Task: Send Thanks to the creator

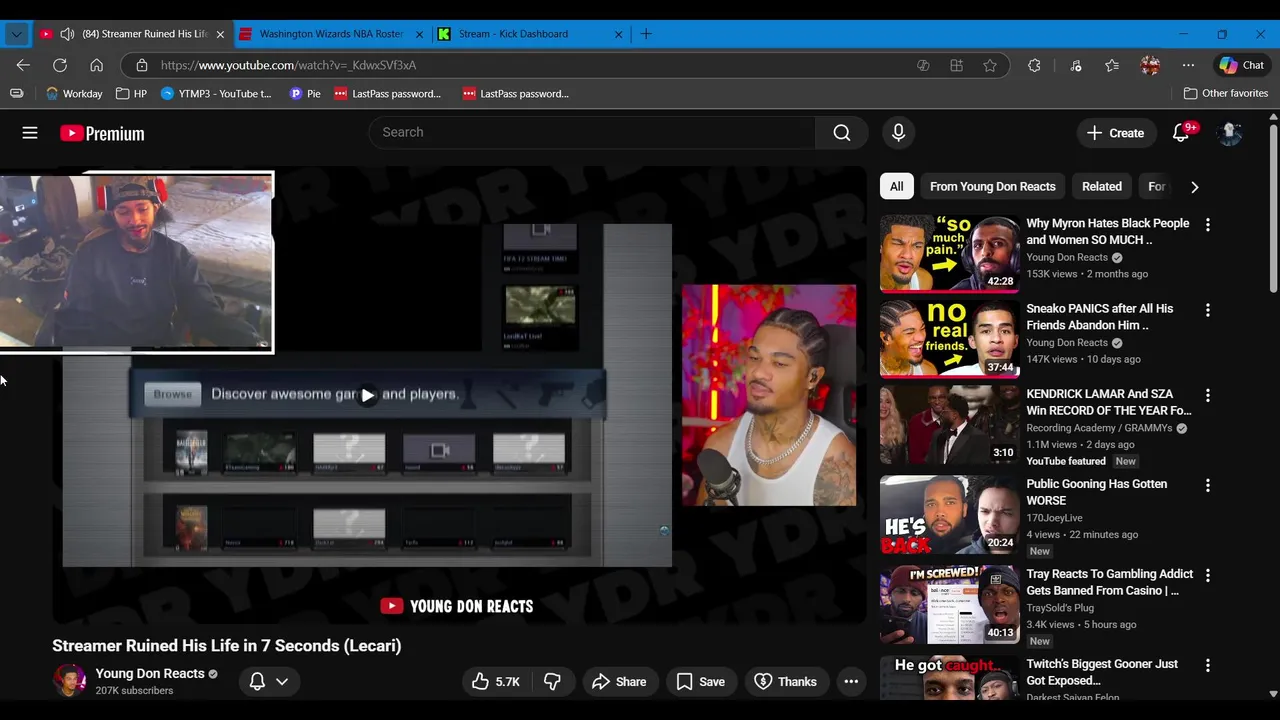Action: [x=786, y=682]
